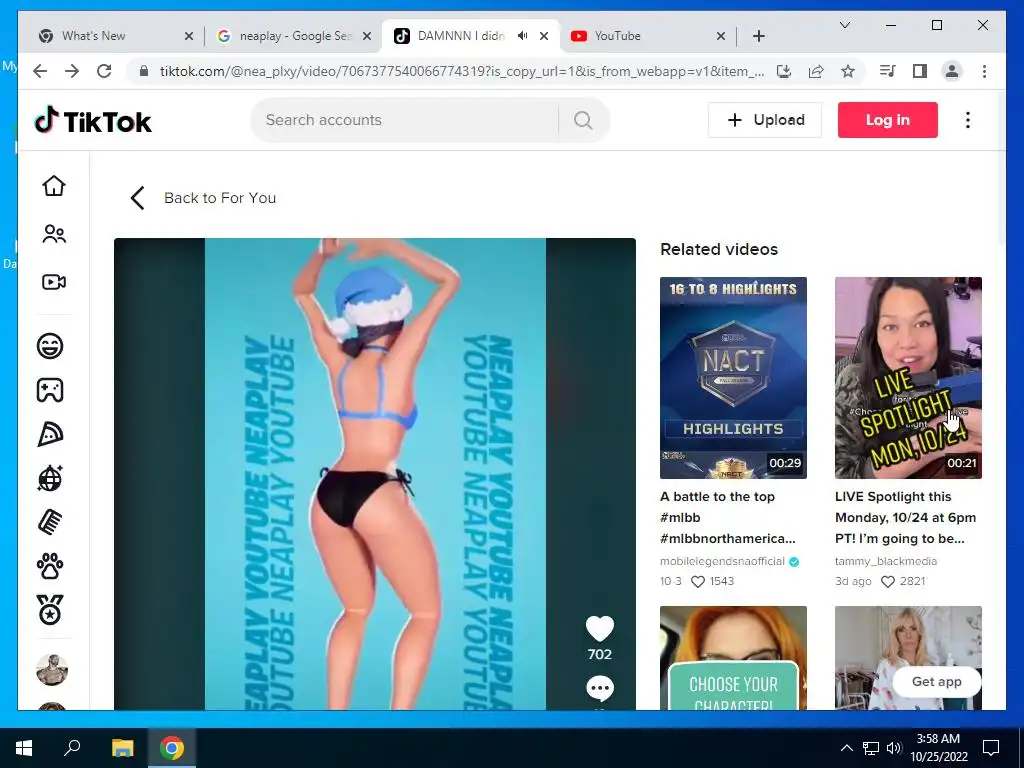Open the mobilelegendsnaofficial account link
Screen dimensions: 1024x768
click(722, 562)
